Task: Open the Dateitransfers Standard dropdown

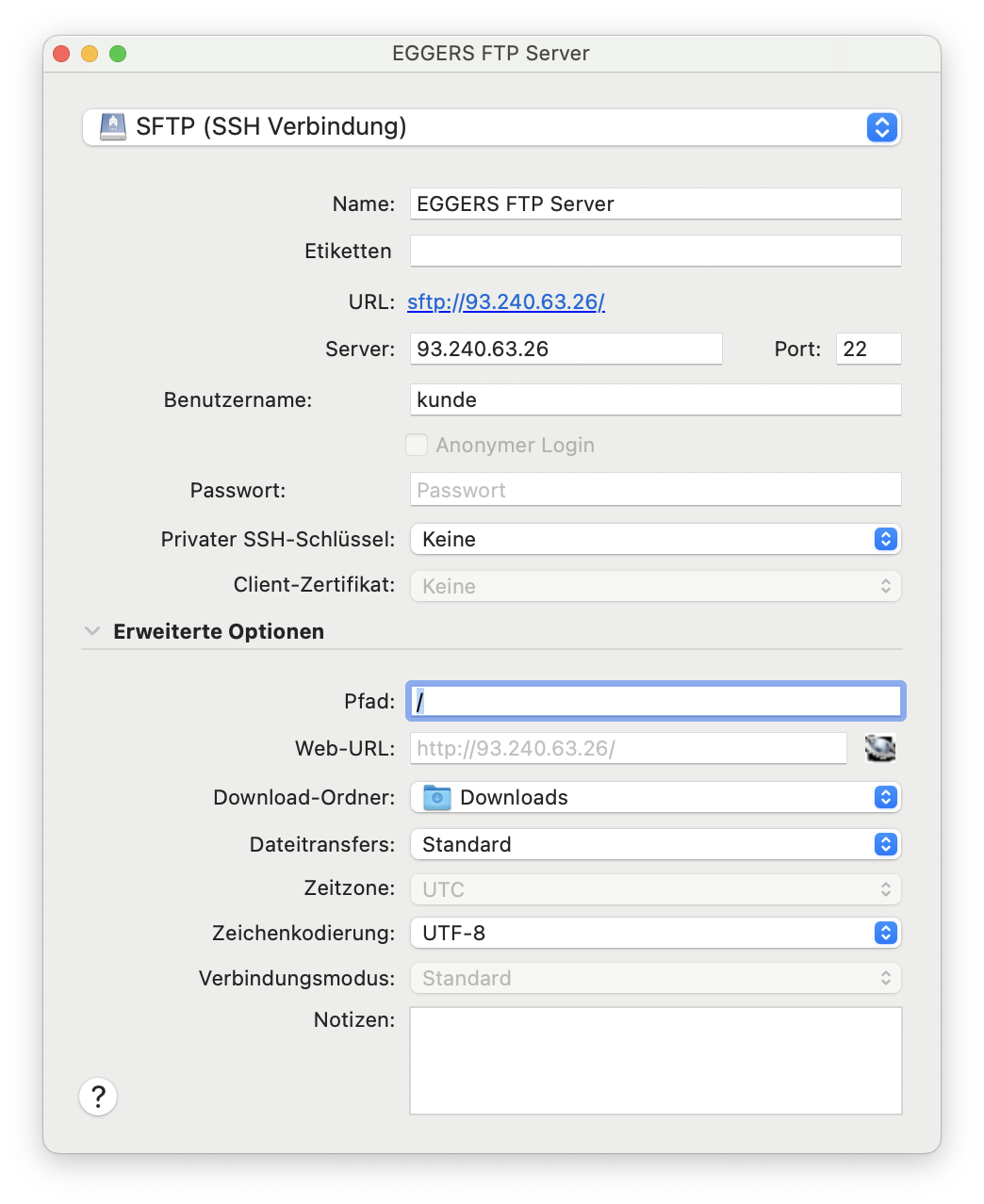Action: tap(656, 844)
